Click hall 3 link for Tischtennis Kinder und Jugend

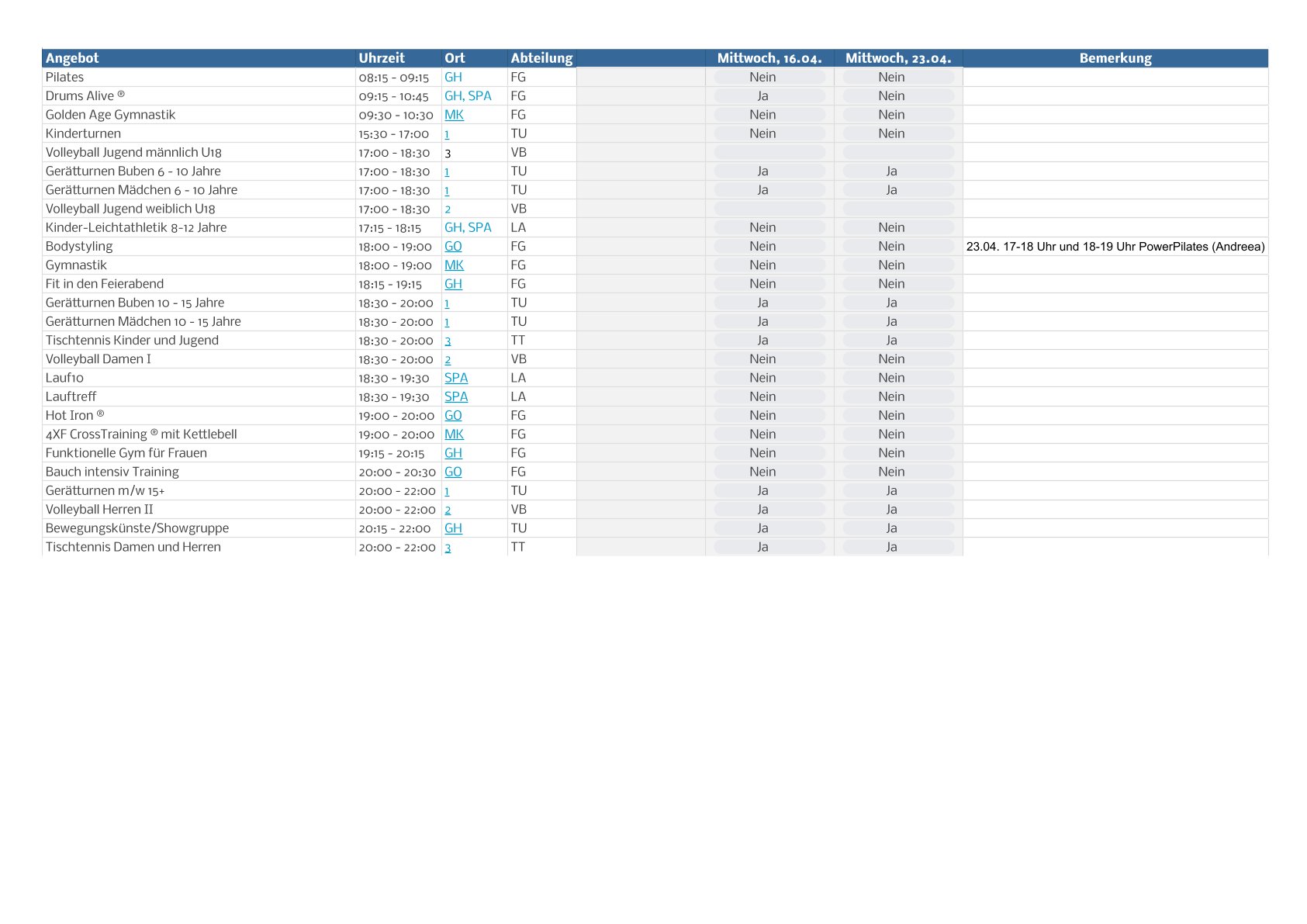pos(448,341)
